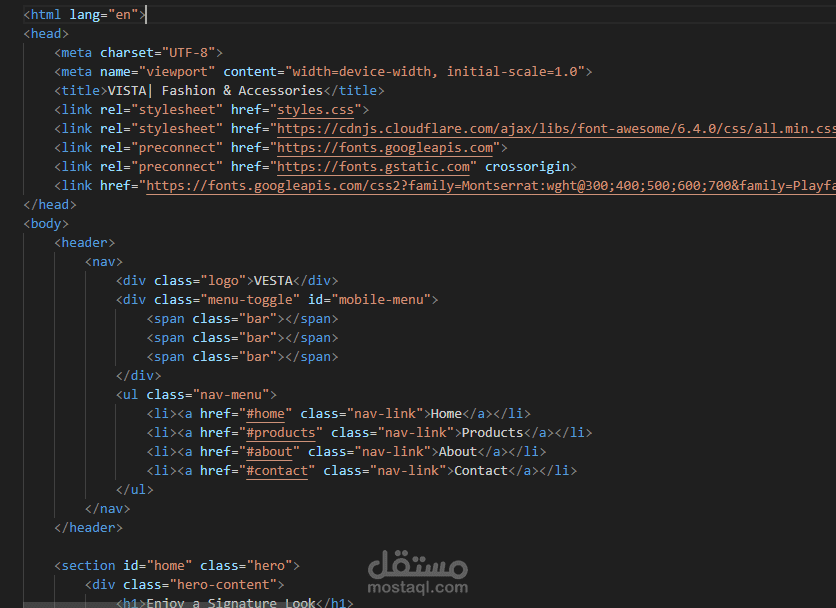Click the section id="home" class="hero" line

coord(177,566)
